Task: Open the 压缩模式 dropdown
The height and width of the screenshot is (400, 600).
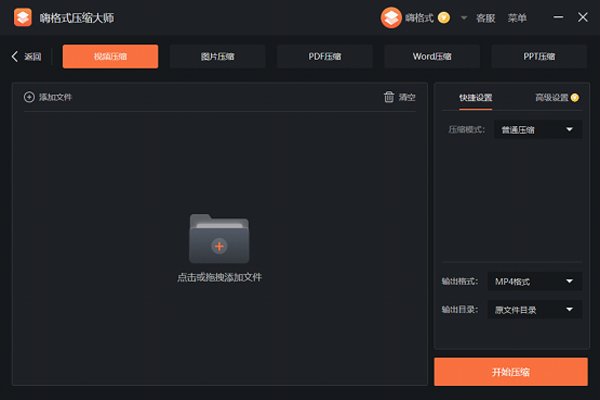Action: point(538,129)
